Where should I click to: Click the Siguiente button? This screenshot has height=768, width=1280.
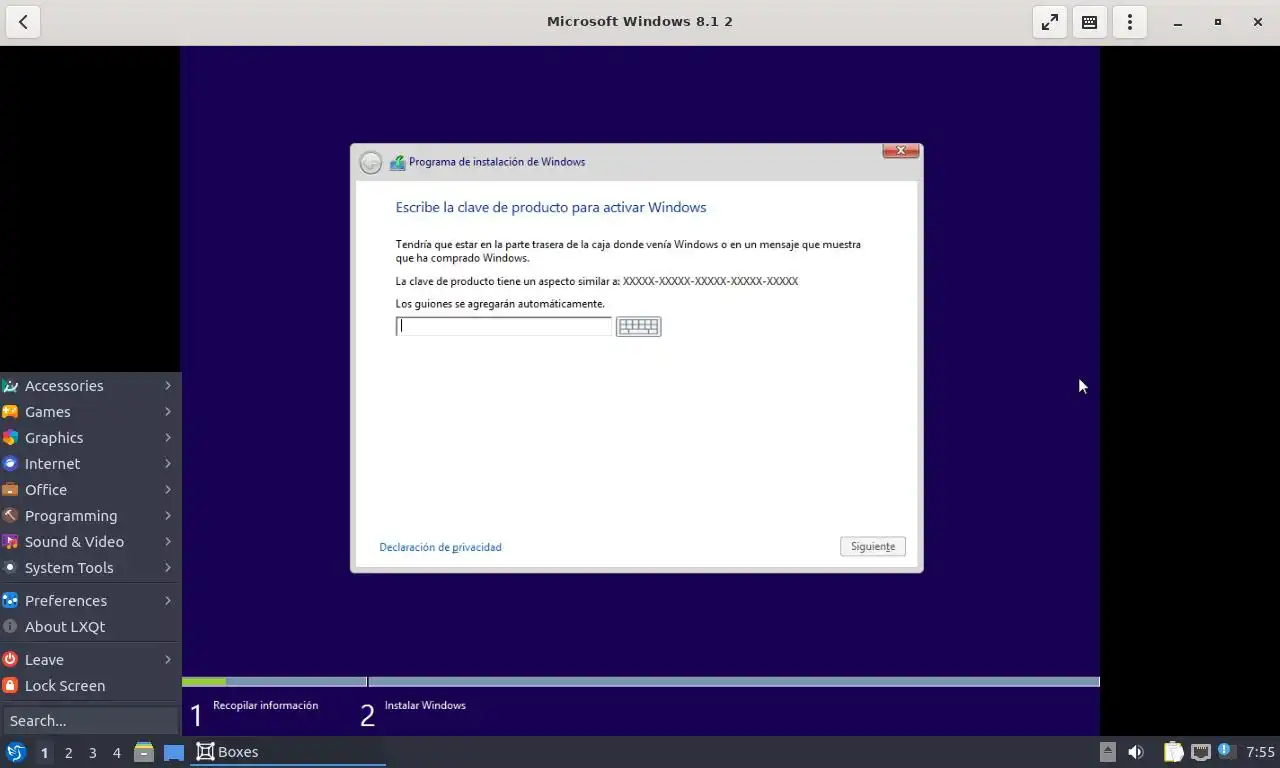[x=873, y=546]
